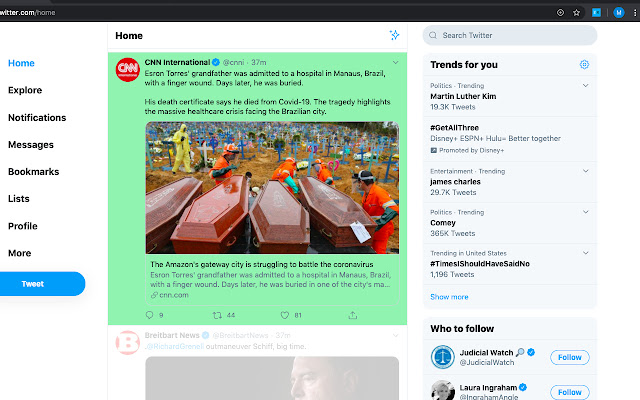Expand options on CNN International tweet
Viewport: 640px width, 400px height.
point(396,62)
